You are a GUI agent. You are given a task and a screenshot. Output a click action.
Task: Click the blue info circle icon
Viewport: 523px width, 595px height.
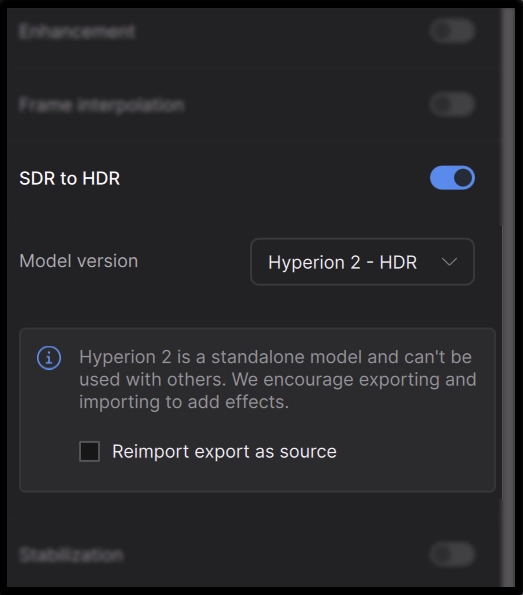pyautogui.click(x=49, y=357)
